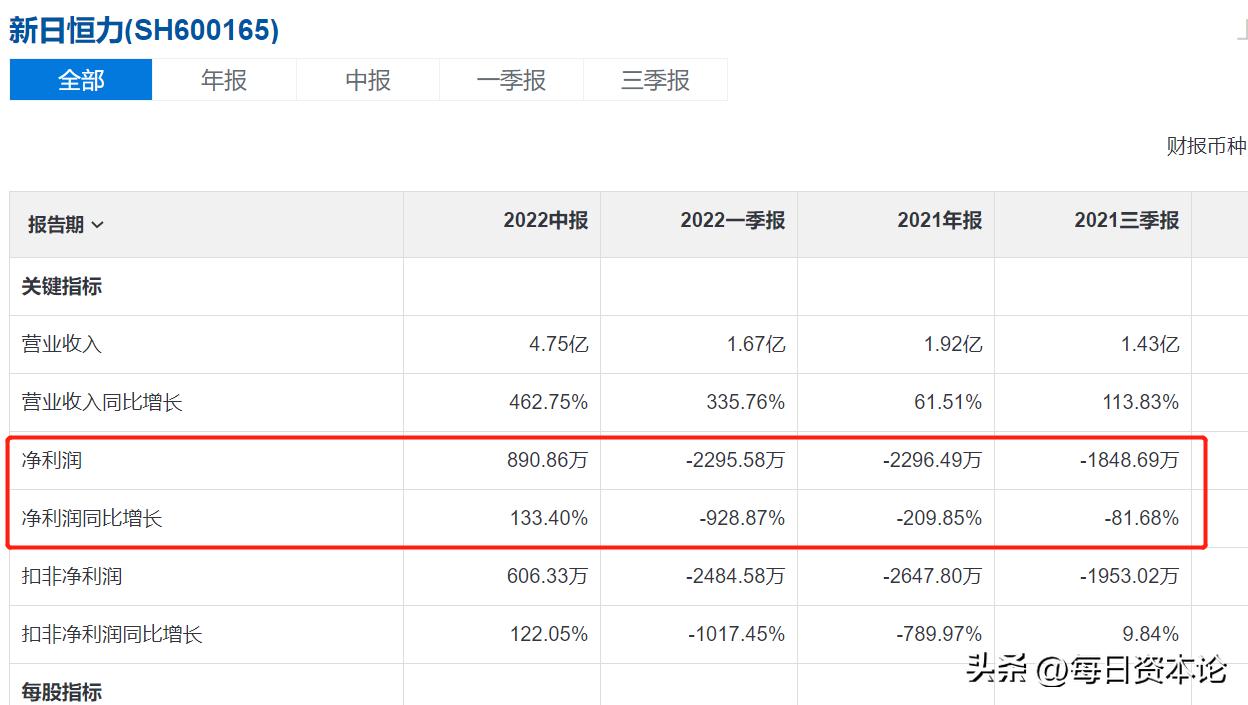
Task: Expand the 报告期 reporting period dropdown
Action: pos(65,224)
